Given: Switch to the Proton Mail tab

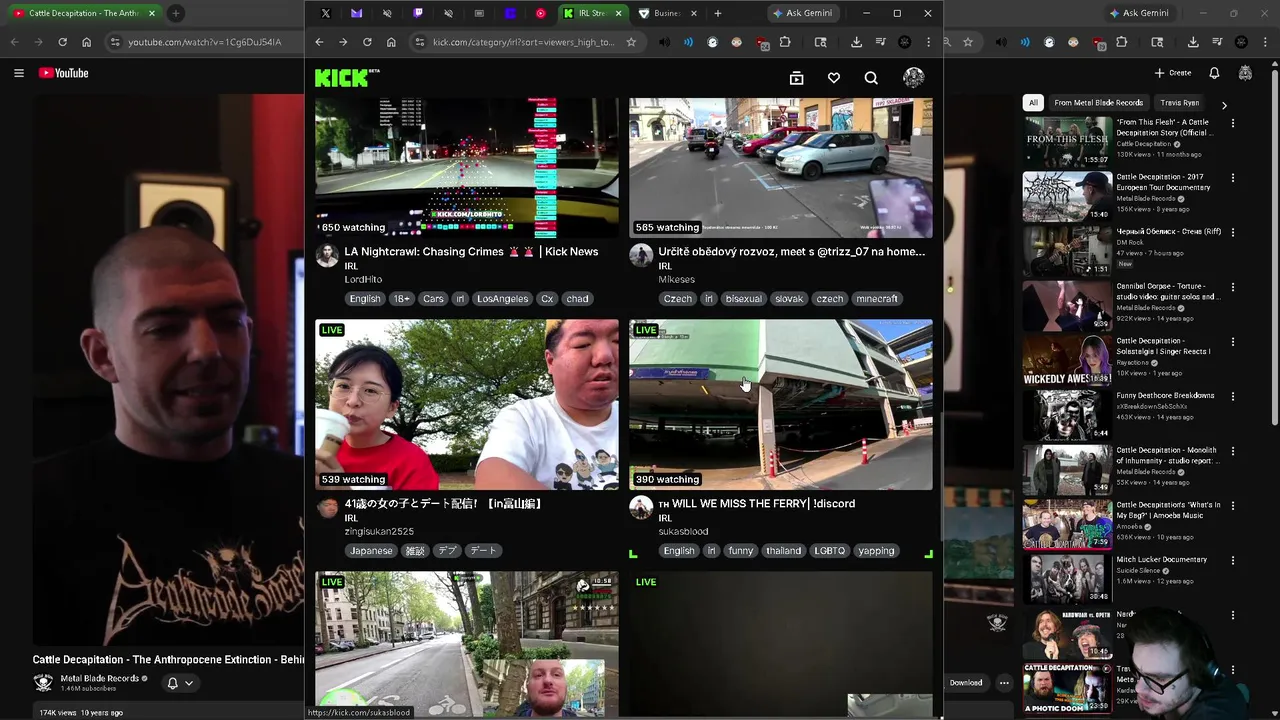Looking at the screenshot, I should [x=356, y=13].
